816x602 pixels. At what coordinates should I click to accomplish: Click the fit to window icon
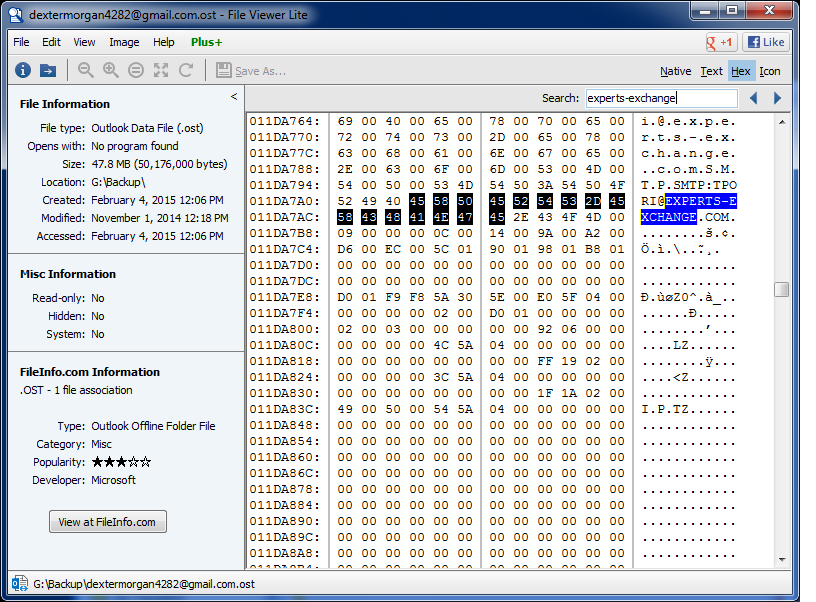161,70
